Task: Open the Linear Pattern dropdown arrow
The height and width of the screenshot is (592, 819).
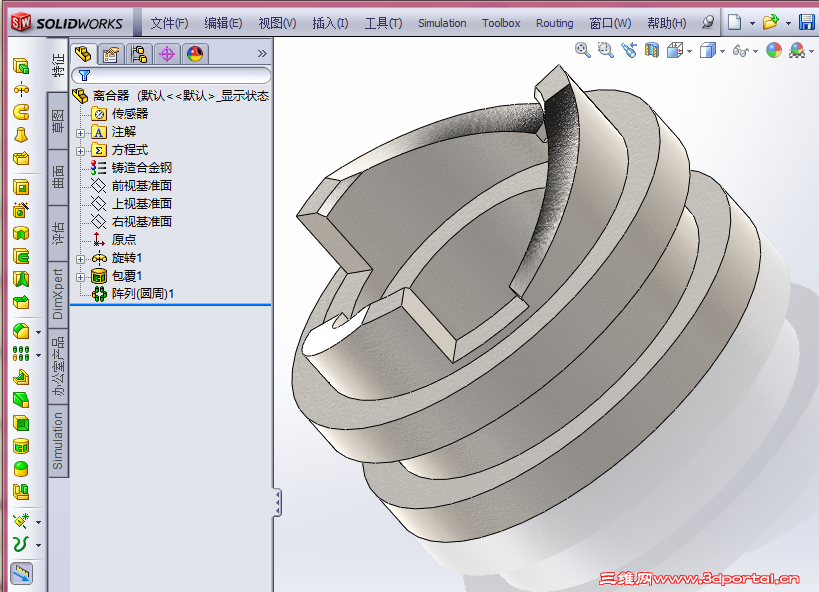Action: 38,355
